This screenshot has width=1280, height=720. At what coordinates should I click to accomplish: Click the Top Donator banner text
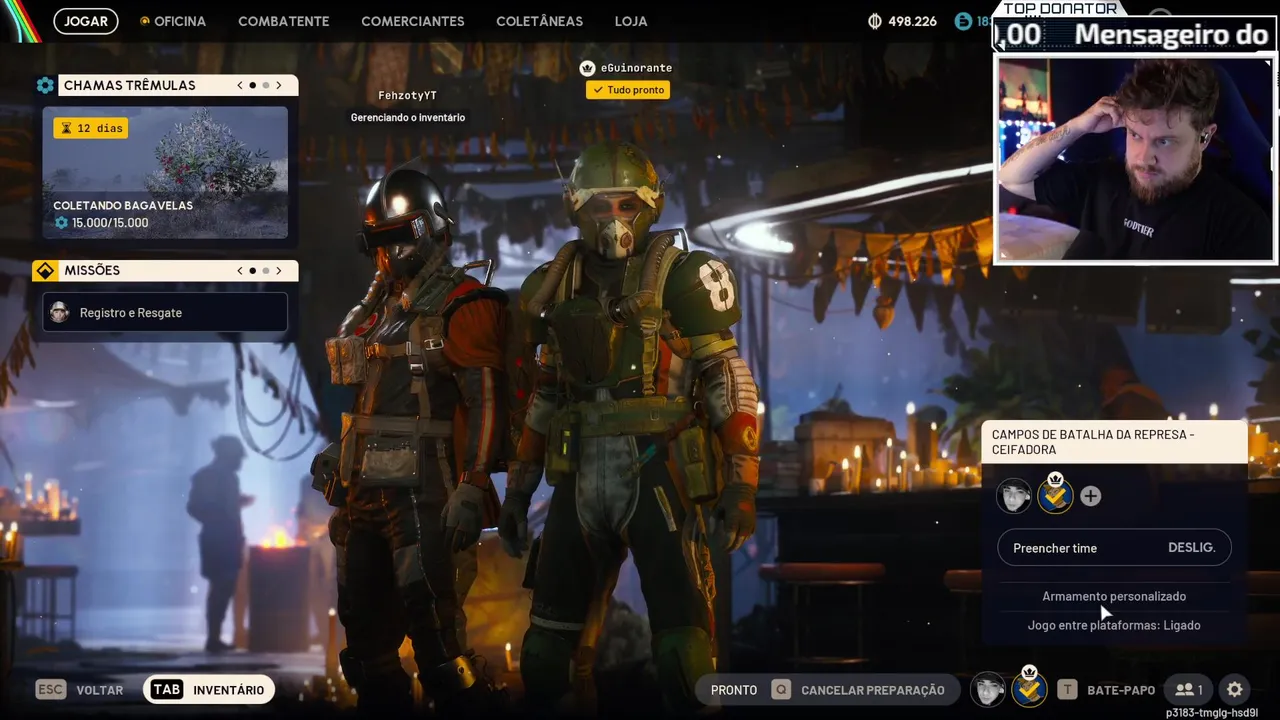1060,8
